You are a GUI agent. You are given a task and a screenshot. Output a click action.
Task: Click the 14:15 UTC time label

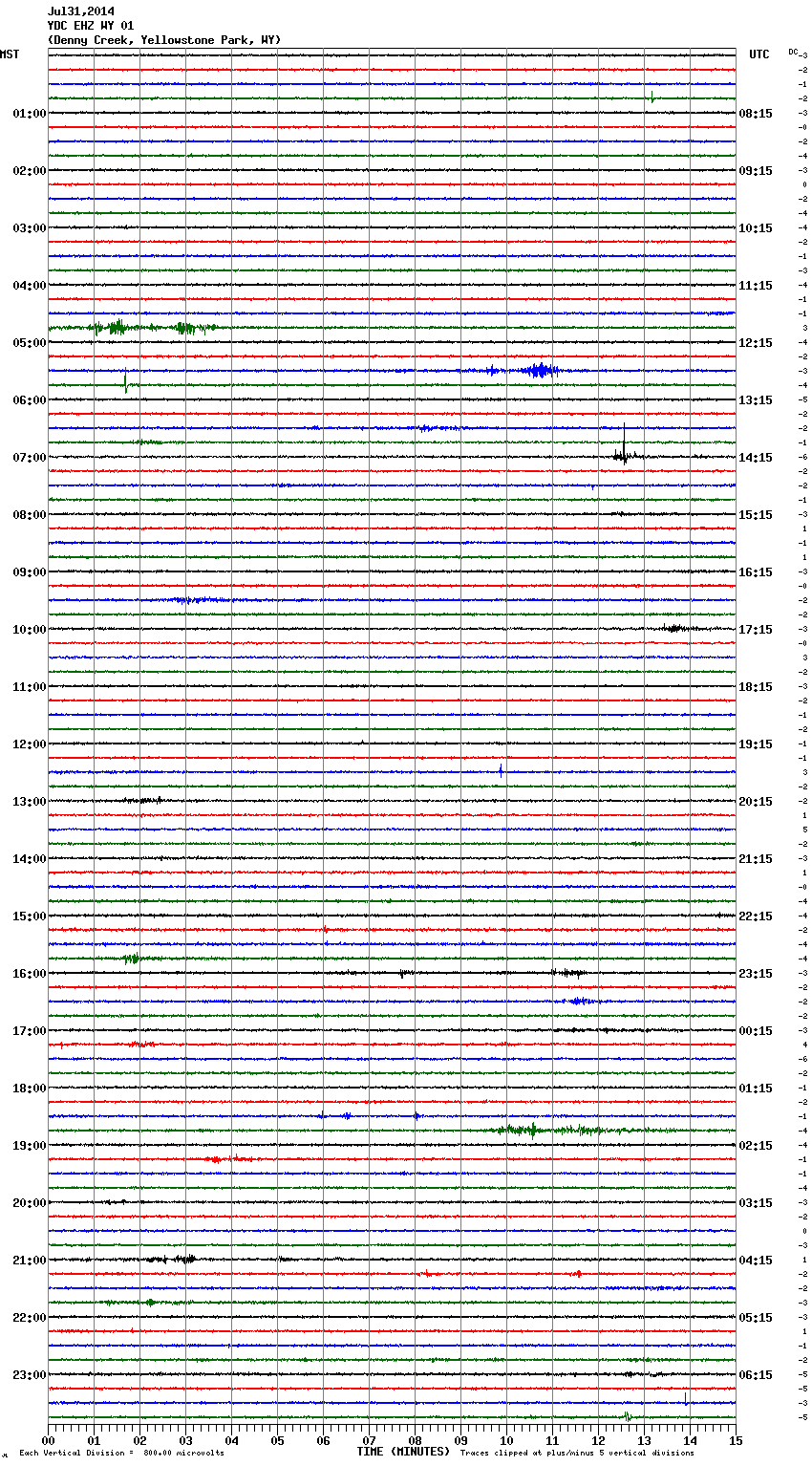(x=756, y=458)
